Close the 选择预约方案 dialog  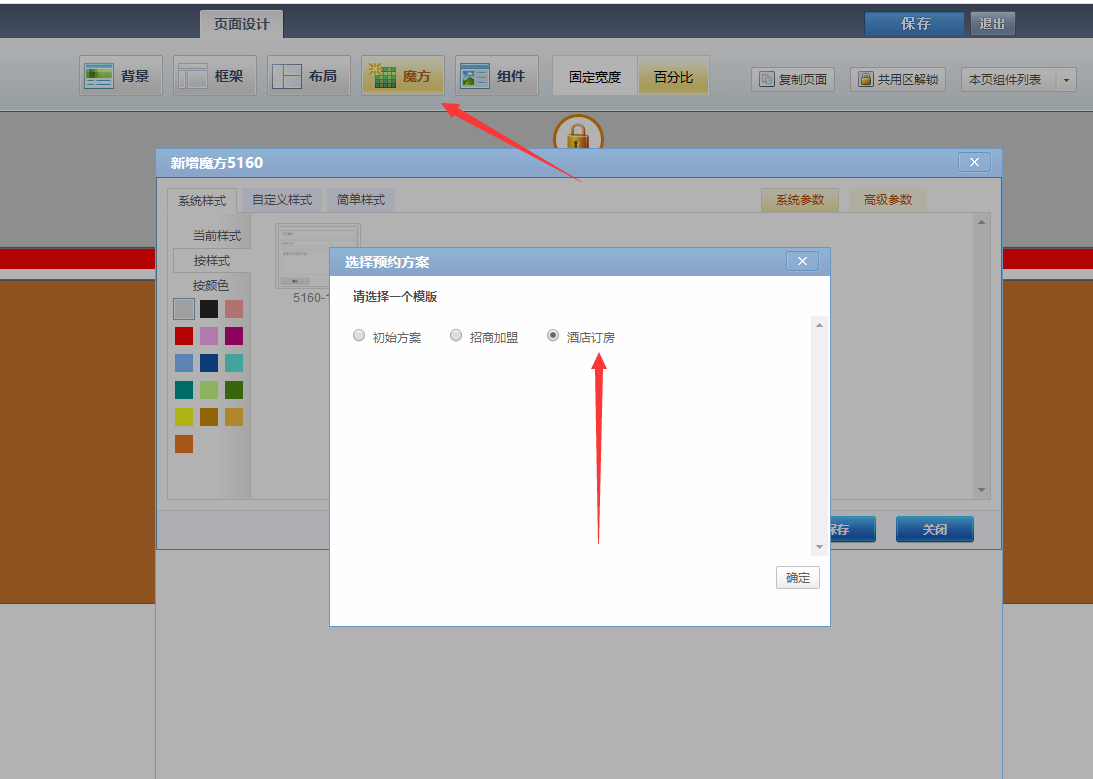point(802,262)
